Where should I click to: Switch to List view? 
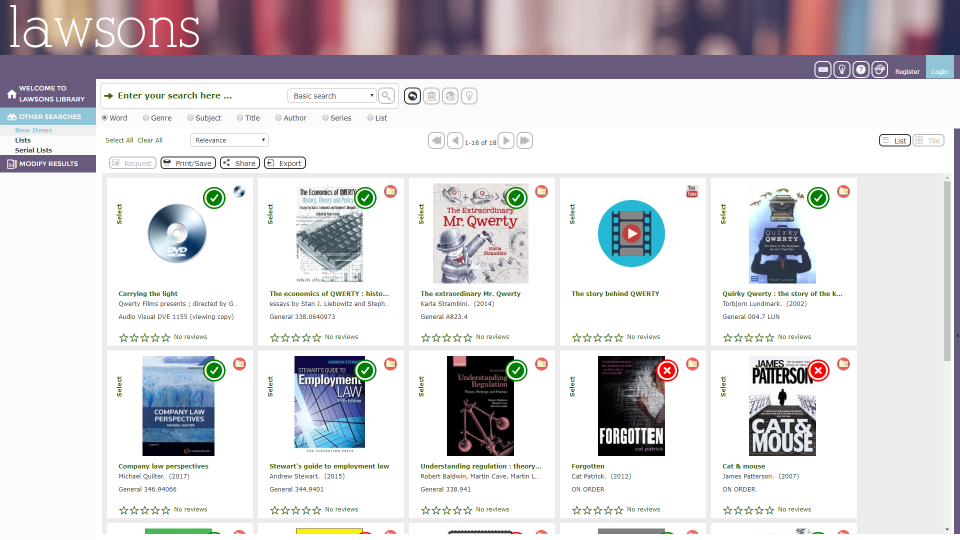tap(894, 140)
